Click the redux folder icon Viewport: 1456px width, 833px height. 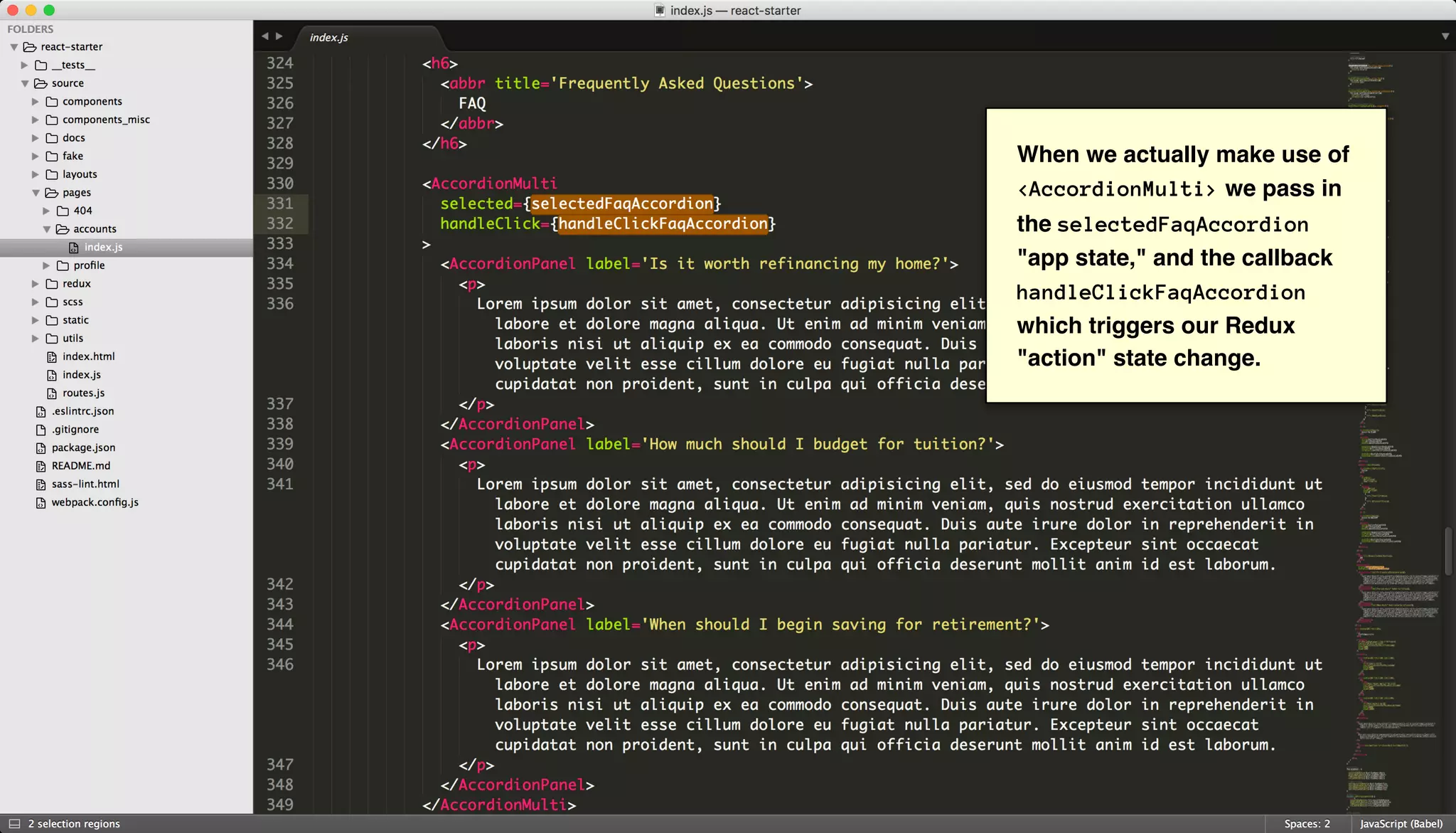click(x=52, y=284)
